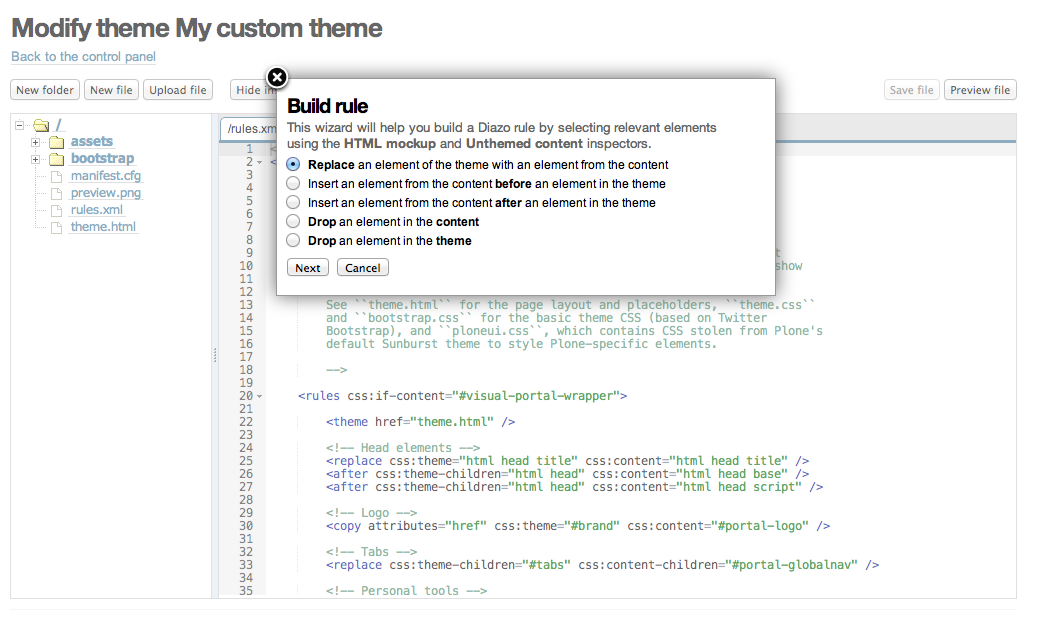1046x621 pixels.
Task: Open Preview file
Action: coord(980,90)
